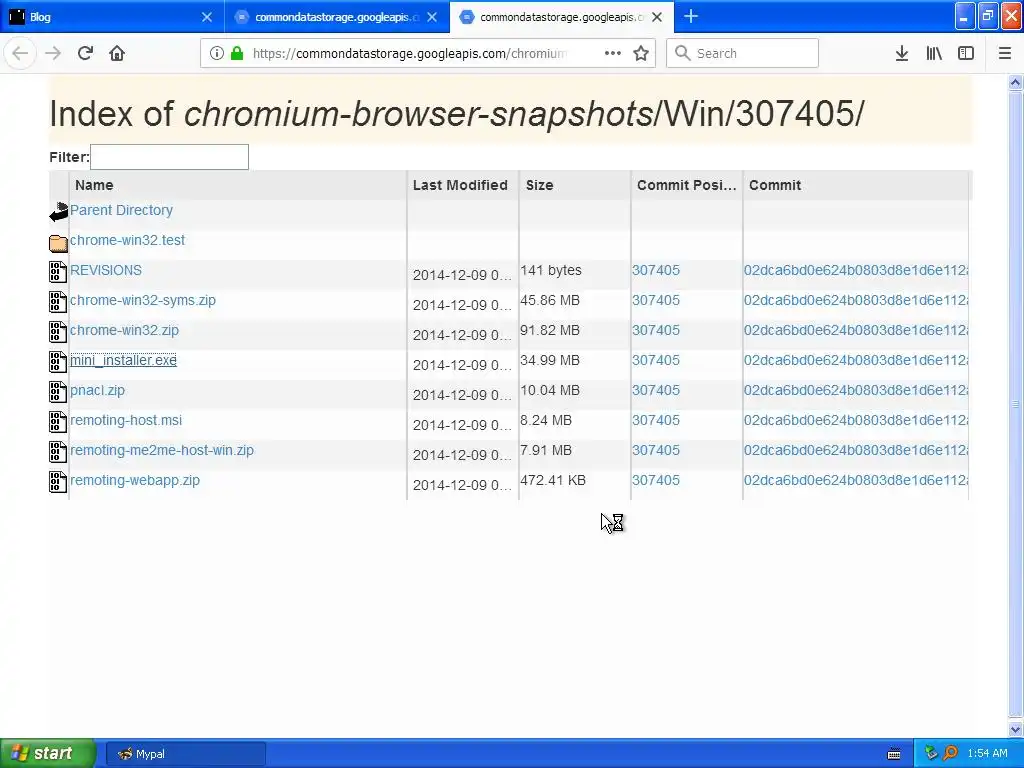Viewport: 1024px width, 768px height.
Task: Reload the current page
Action: [85, 54]
